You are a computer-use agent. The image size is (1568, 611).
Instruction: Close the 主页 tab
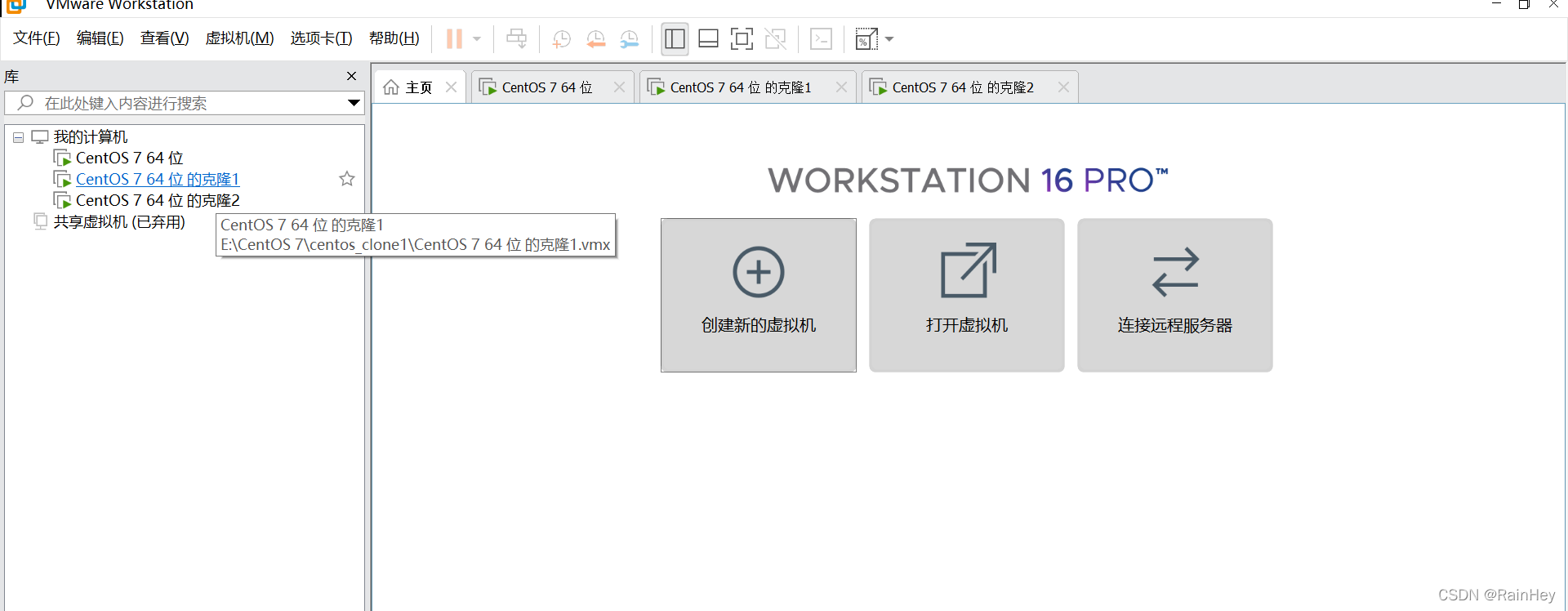(x=451, y=87)
